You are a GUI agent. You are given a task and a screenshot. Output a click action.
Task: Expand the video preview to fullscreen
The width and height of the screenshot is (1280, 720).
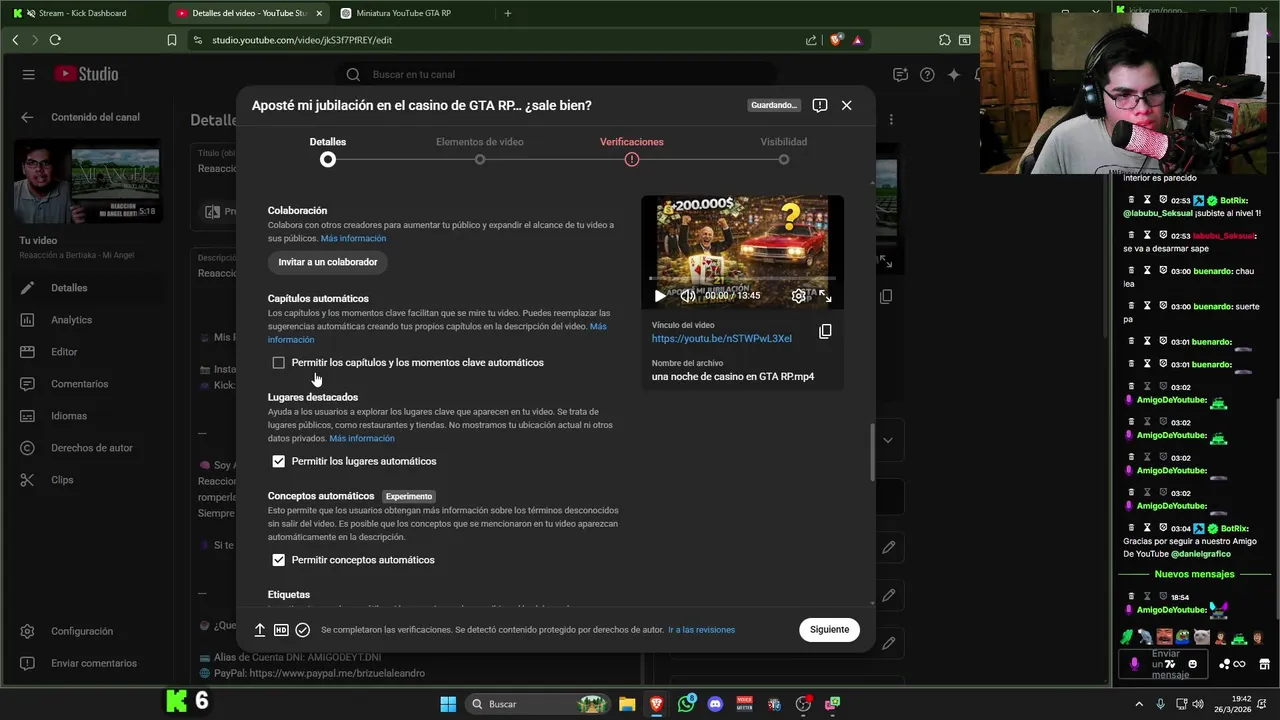(x=825, y=296)
